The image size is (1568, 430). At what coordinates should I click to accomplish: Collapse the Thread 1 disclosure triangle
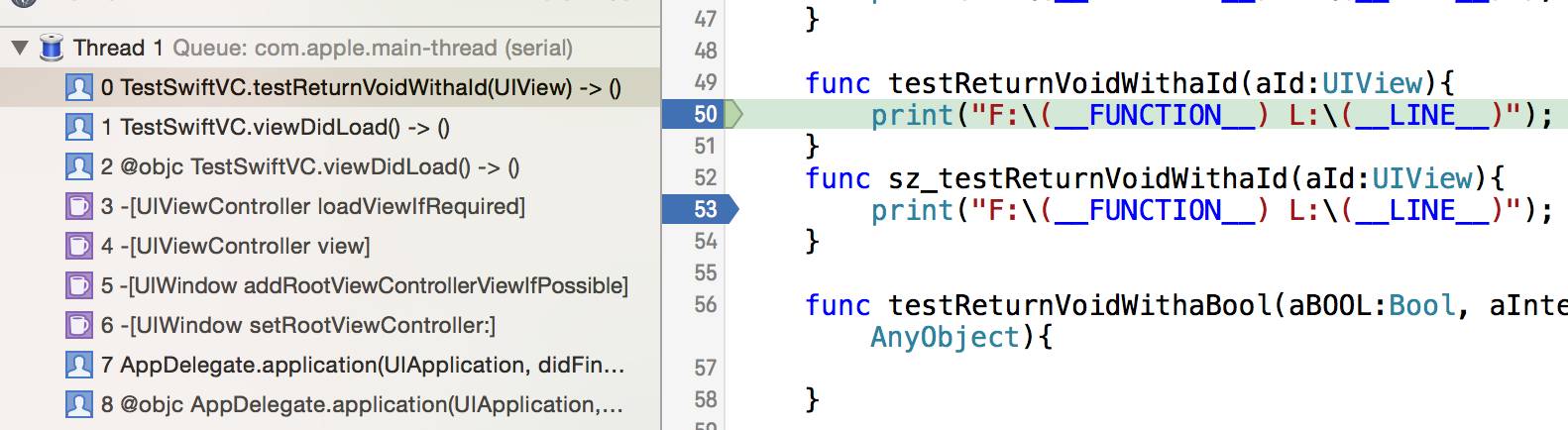point(20,48)
